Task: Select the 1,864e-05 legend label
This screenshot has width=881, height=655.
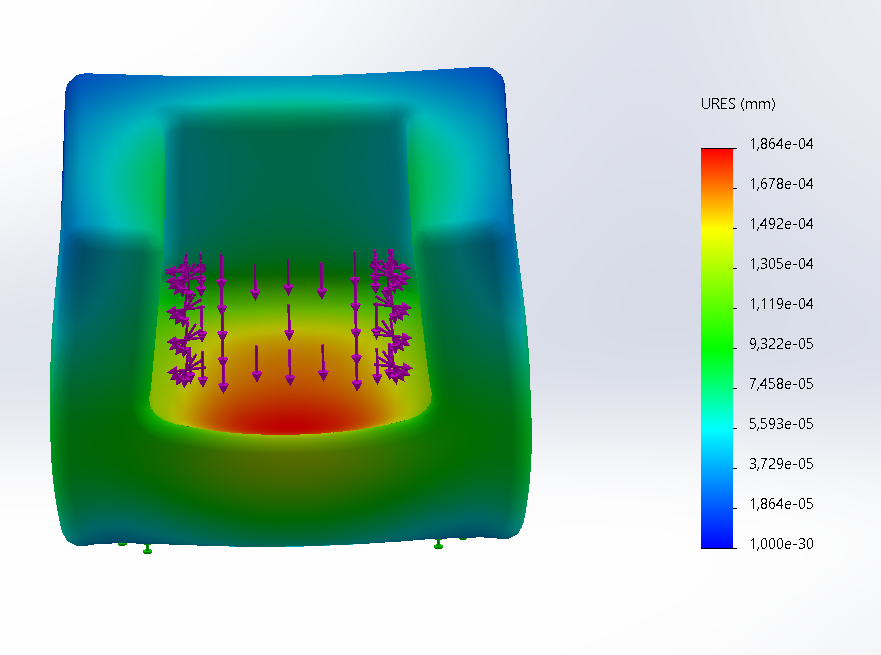Action: click(x=777, y=504)
